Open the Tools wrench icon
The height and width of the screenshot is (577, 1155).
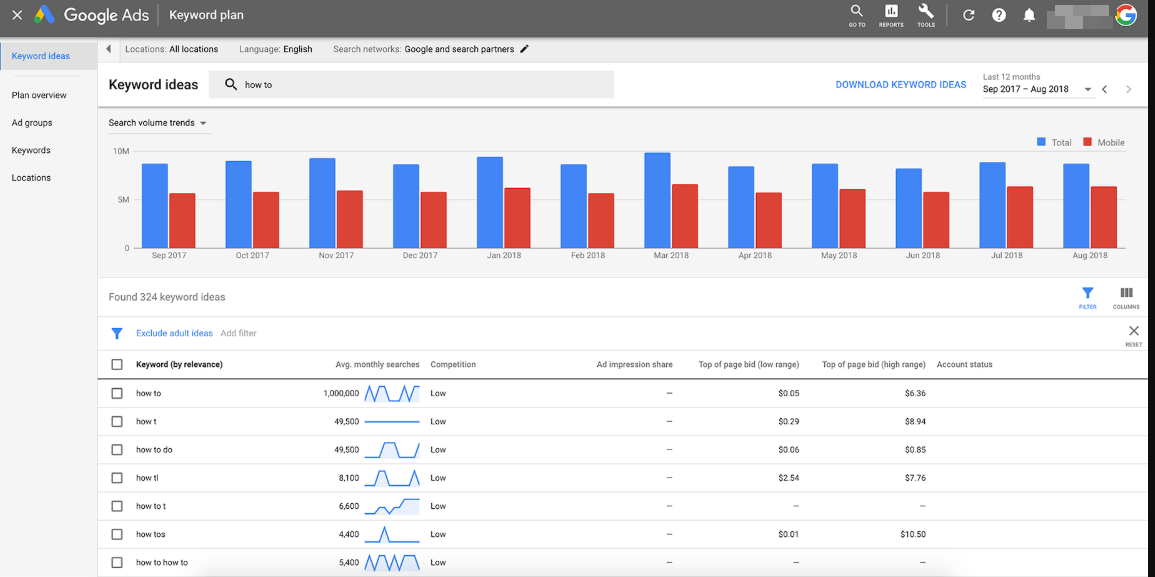pyautogui.click(x=926, y=14)
